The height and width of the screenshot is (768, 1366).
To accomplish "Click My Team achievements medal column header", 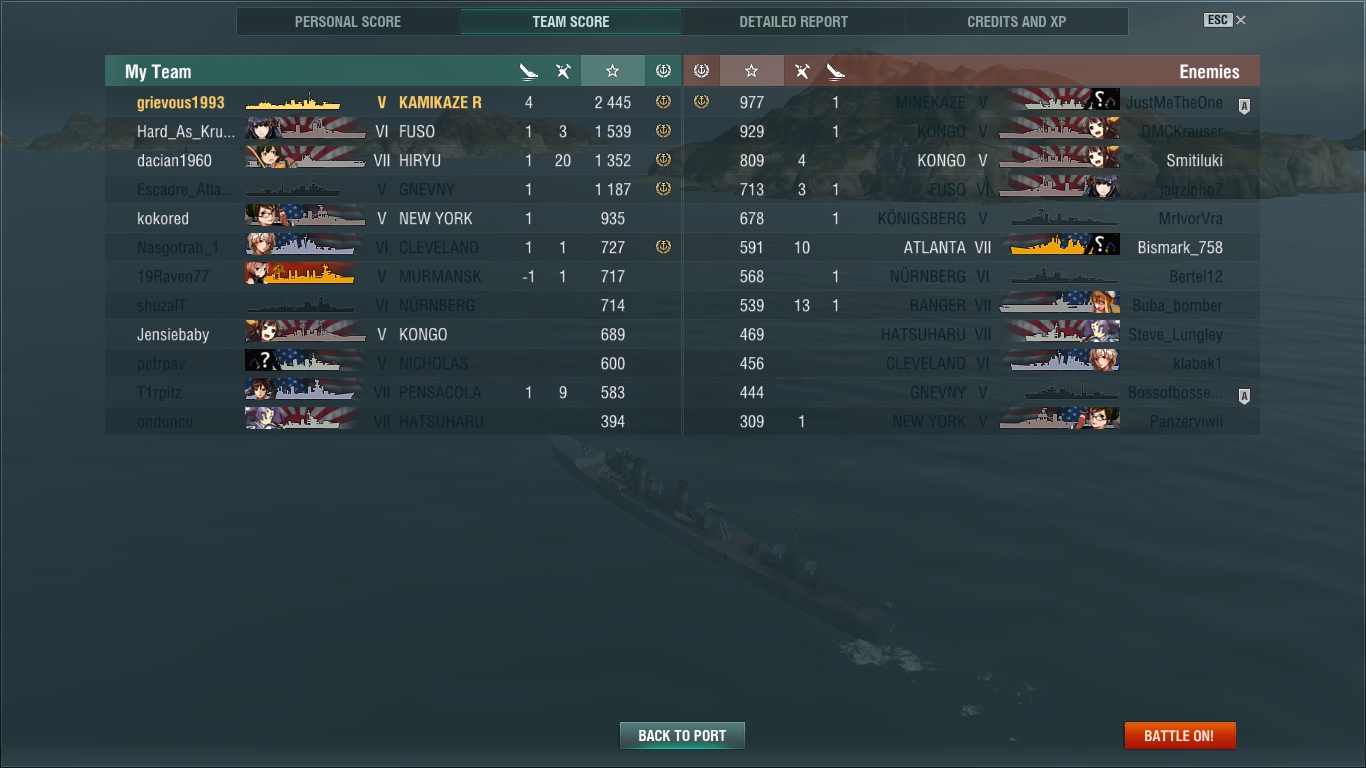I will tap(663, 71).
